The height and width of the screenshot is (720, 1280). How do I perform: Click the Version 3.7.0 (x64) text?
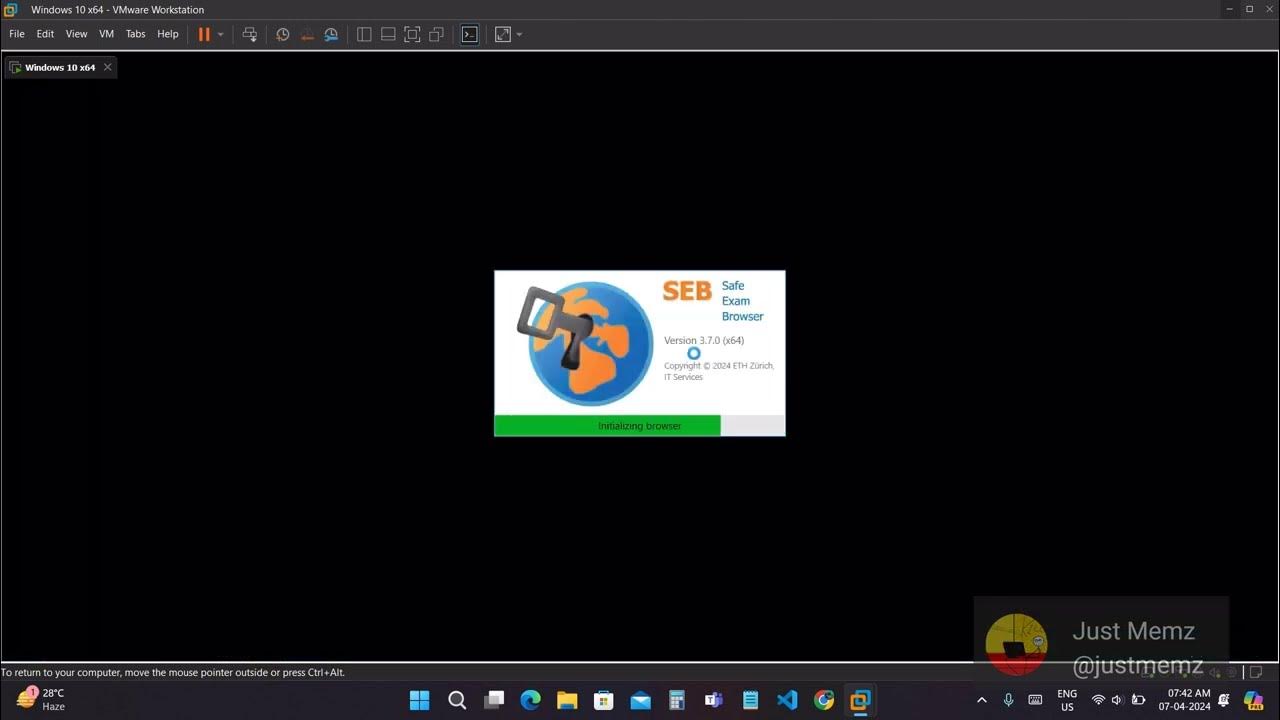pos(704,340)
